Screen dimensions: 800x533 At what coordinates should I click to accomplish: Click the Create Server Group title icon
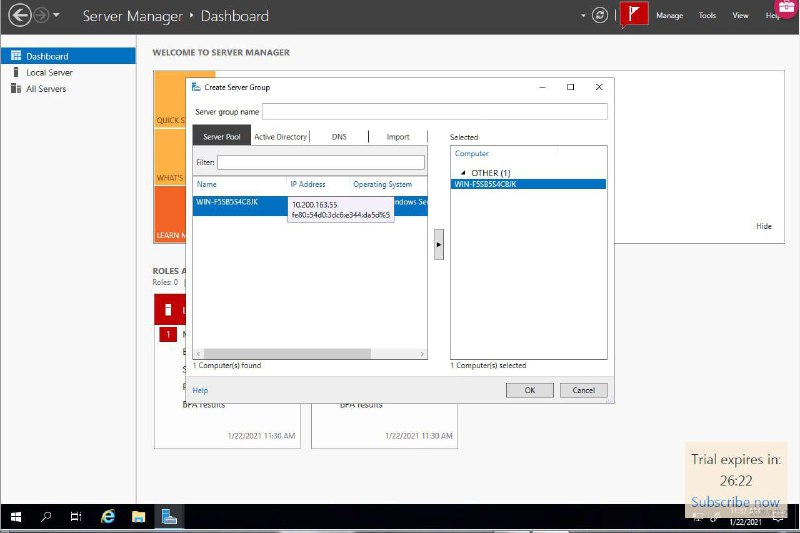point(196,87)
